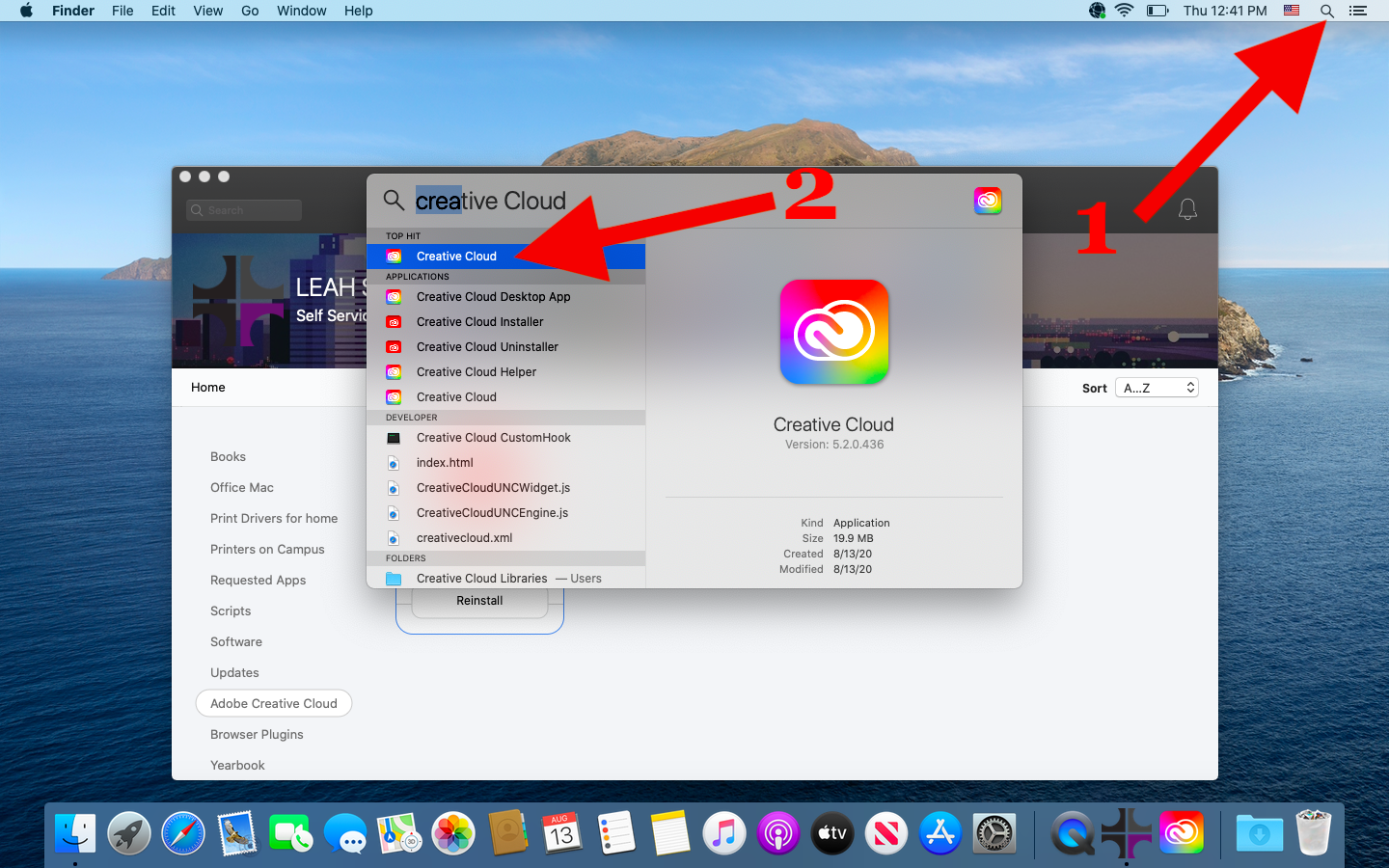Image resolution: width=1389 pixels, height=868 pixels.
Task: Open App Store from the Dock
Action: coord(940,833)
